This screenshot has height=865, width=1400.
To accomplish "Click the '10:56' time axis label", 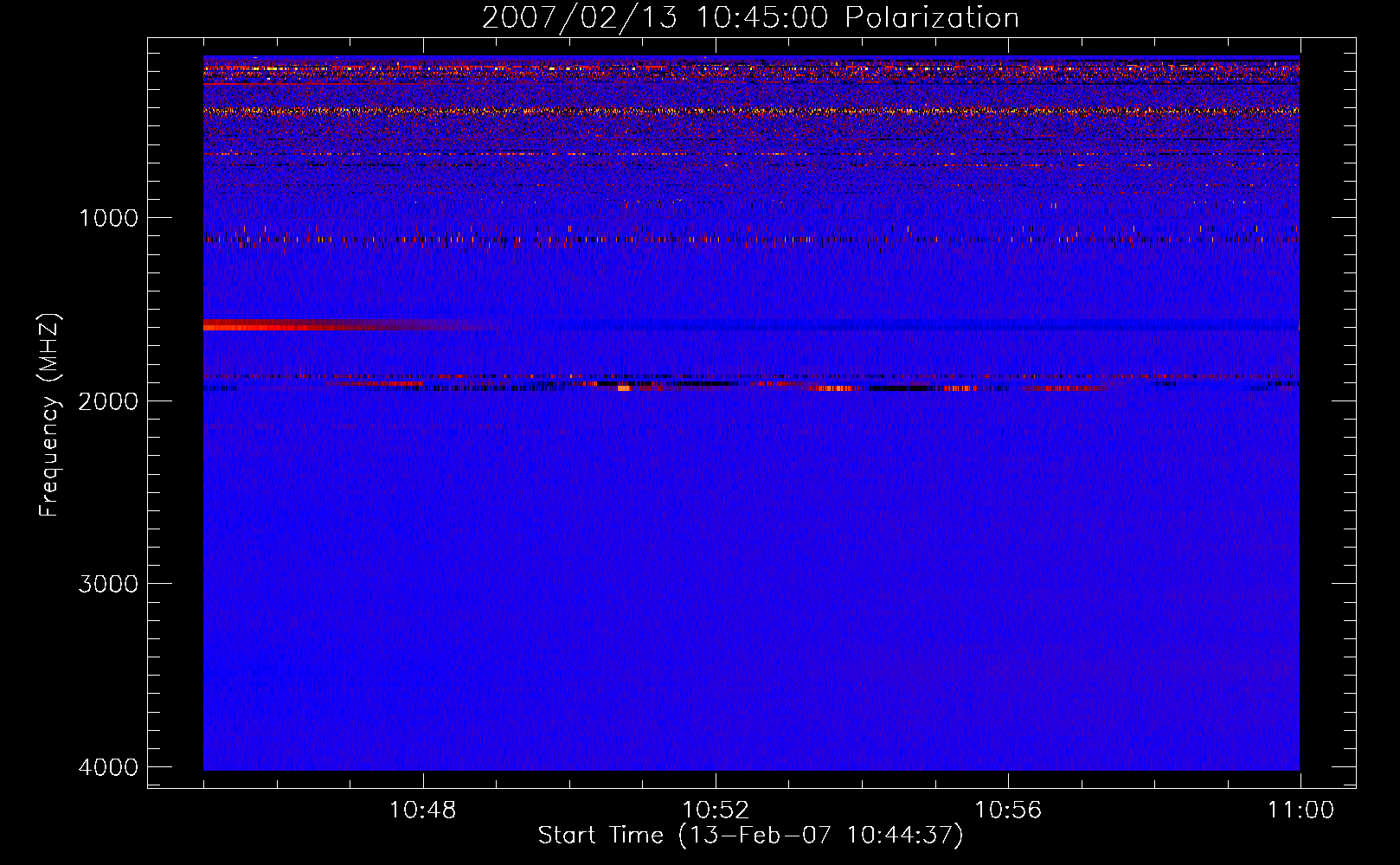I will [1008, 811].
